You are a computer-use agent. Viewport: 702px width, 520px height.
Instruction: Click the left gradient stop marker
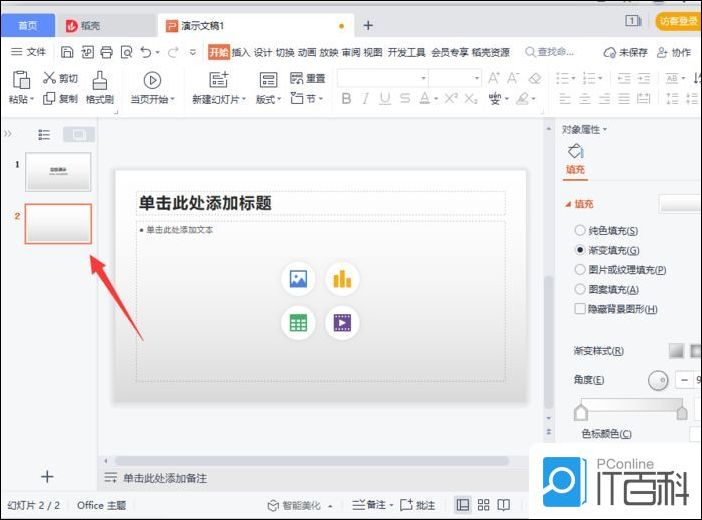point(581,412)
